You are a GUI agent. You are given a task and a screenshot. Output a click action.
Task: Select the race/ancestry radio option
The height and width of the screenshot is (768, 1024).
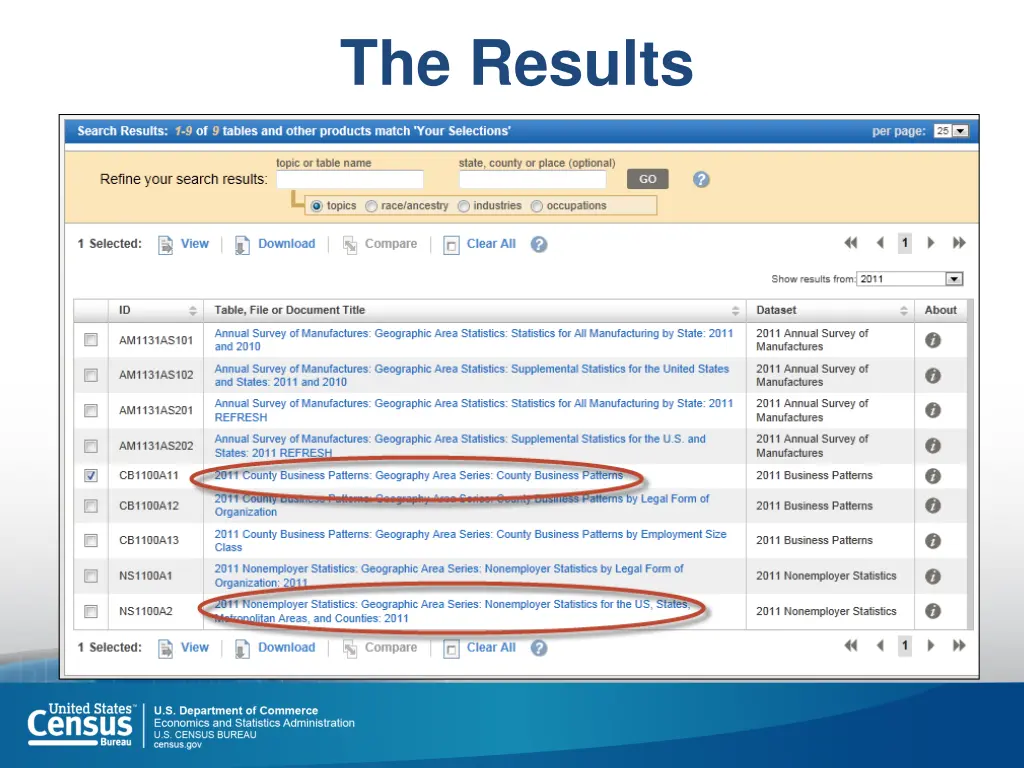(x=371, y=206)
